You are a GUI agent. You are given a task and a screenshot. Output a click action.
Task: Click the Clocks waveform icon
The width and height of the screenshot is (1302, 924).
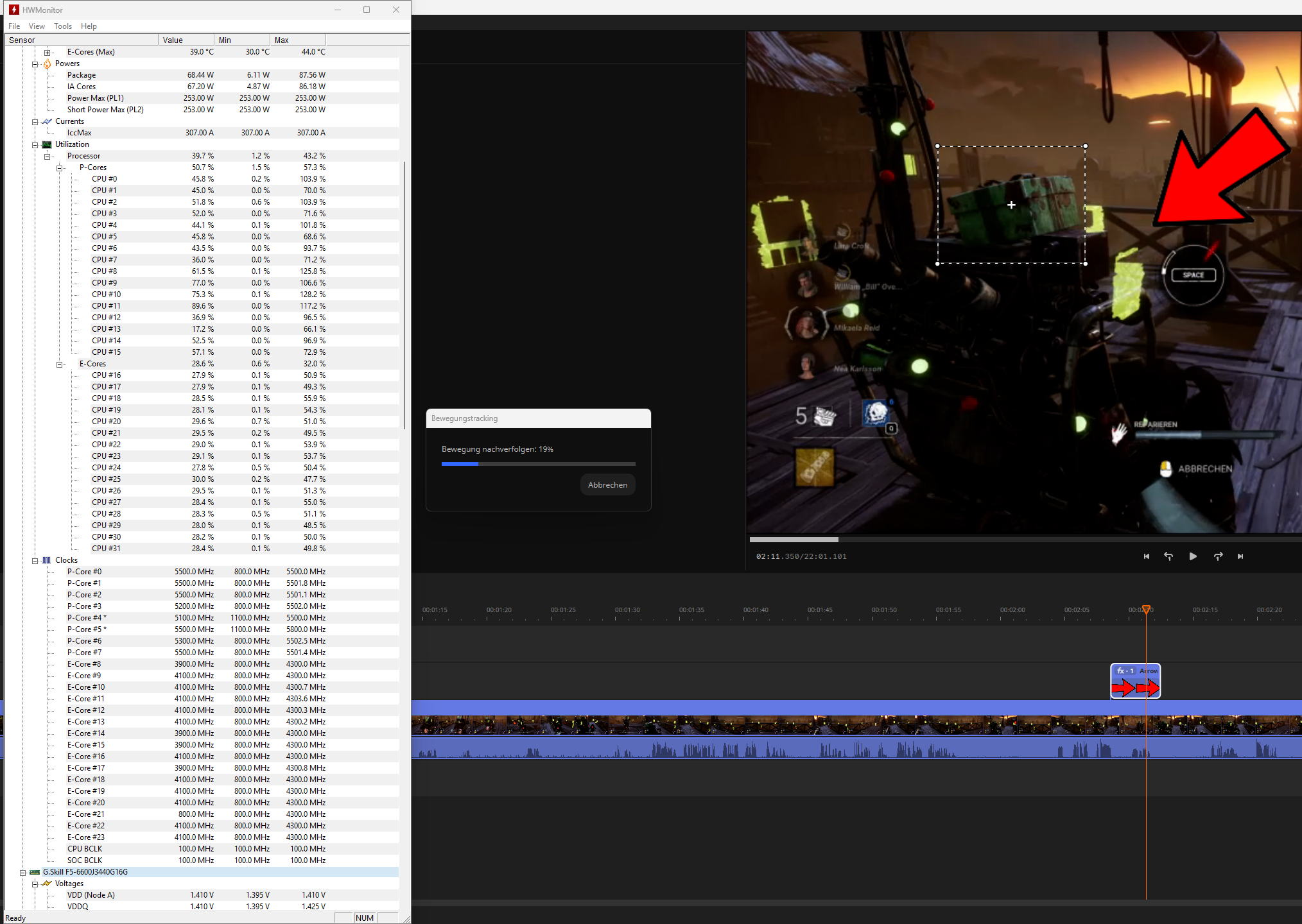(47, 560)
